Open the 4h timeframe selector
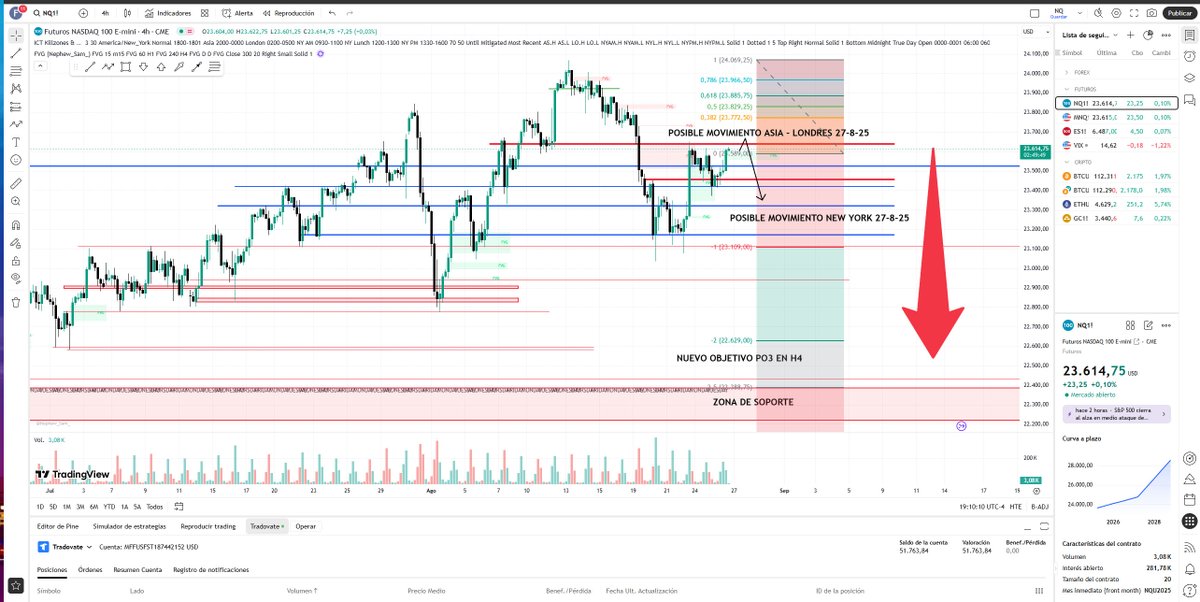The height and width of the screenshot is (602, 1200). click(104, 13)
